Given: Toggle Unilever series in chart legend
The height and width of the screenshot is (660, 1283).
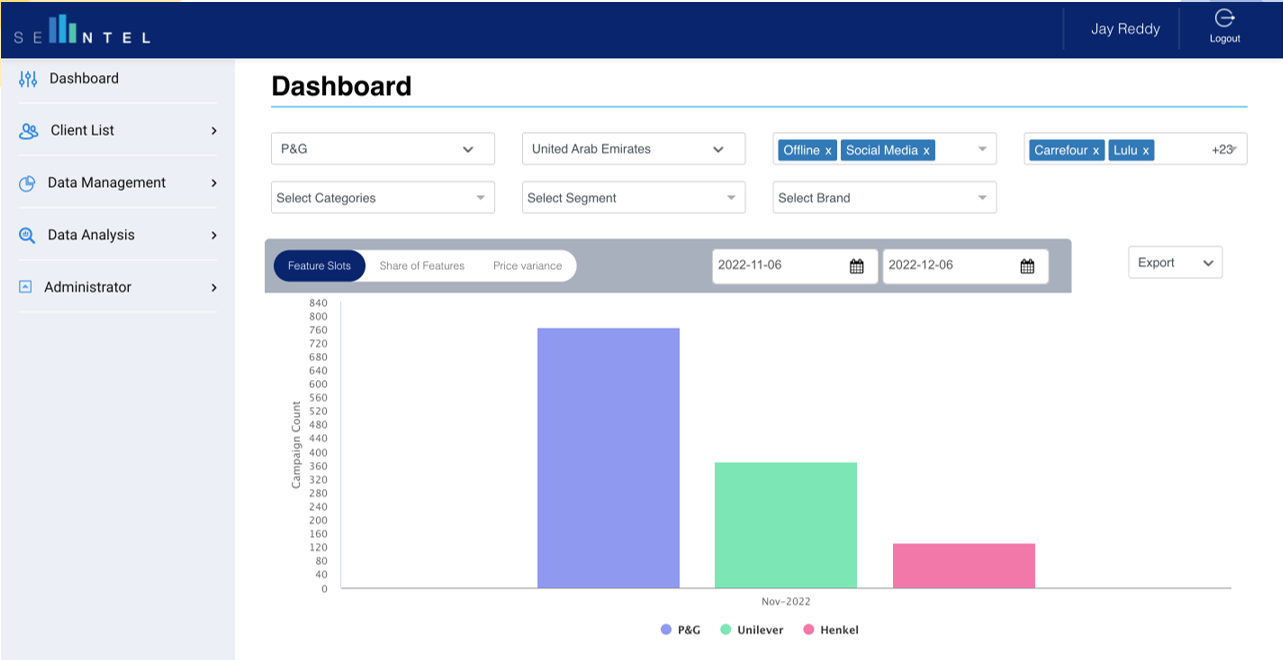Looking at the screenshot, I should pyautogui.click(x=751, y=630).
